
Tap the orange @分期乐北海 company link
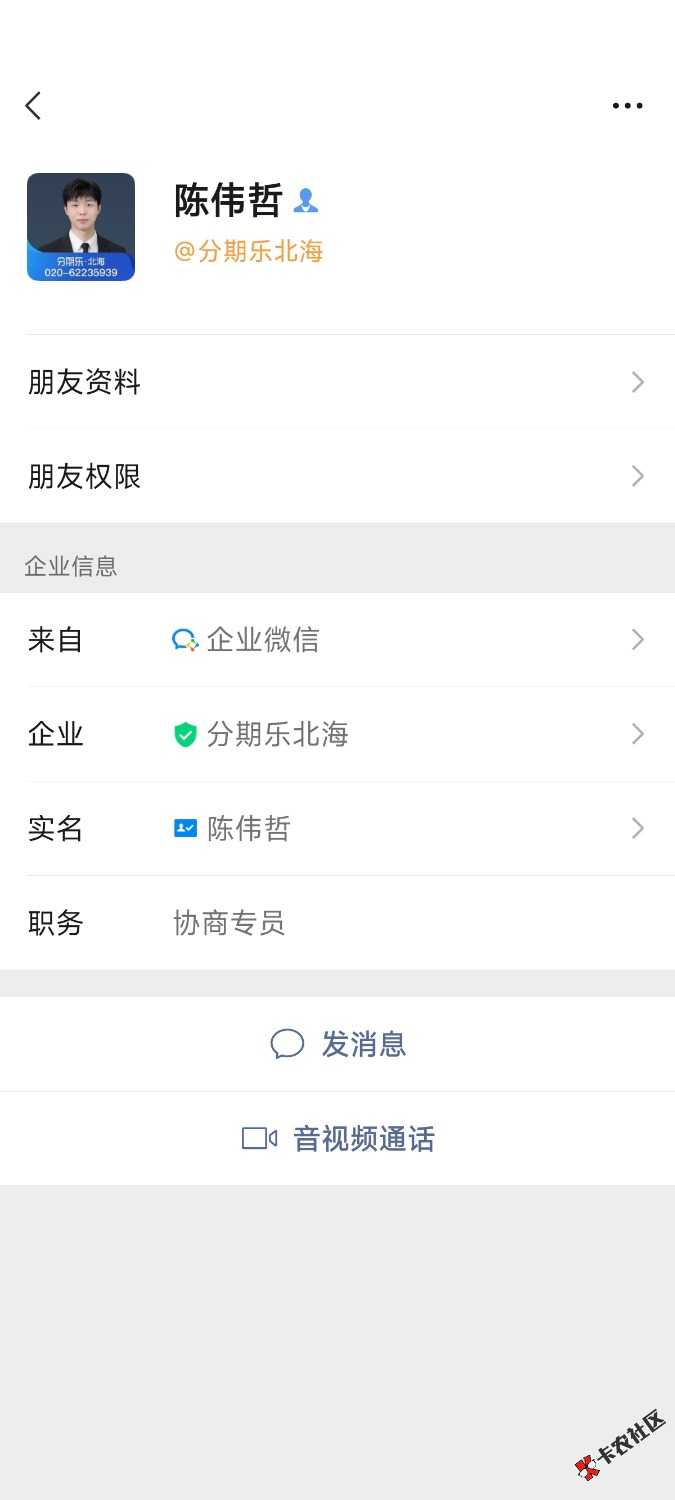coord(249,251)
